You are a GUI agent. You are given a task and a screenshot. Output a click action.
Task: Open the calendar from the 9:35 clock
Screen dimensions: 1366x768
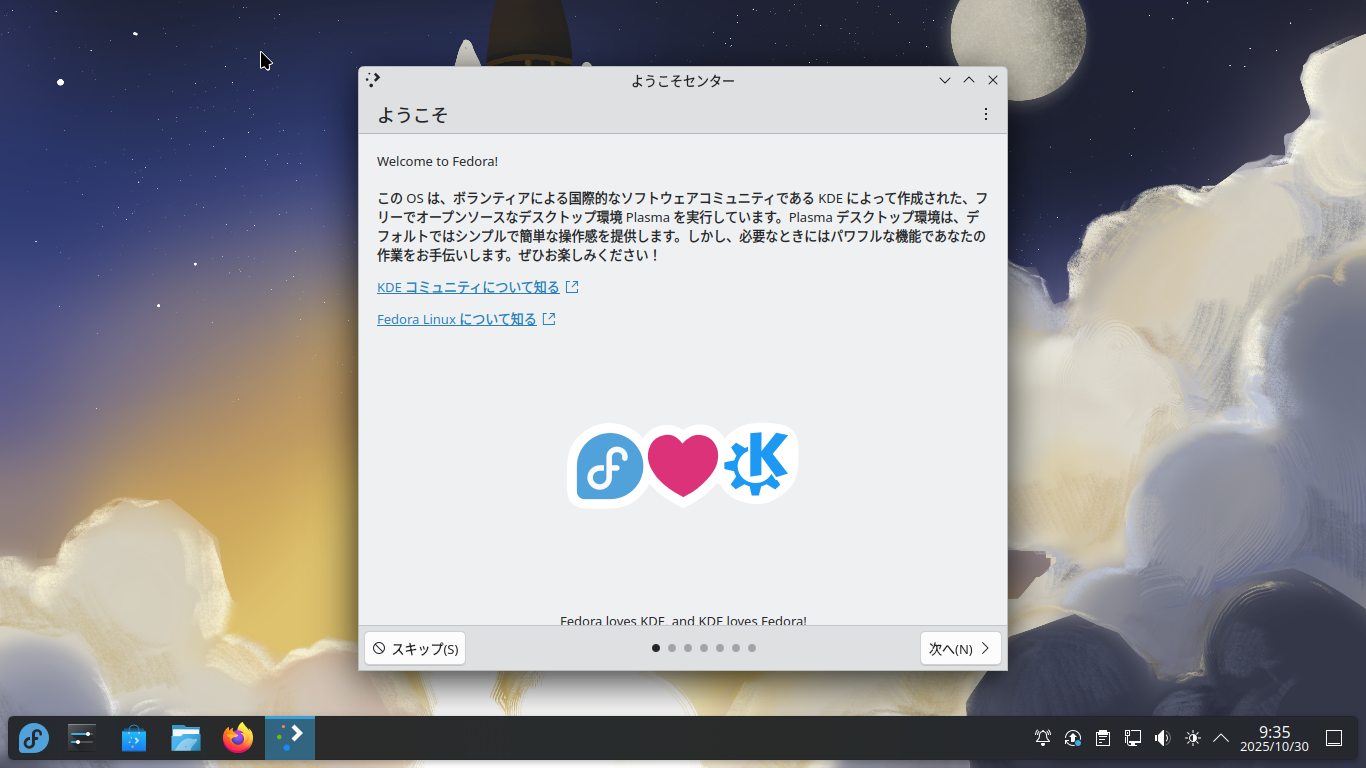(x=1274, y=739)
